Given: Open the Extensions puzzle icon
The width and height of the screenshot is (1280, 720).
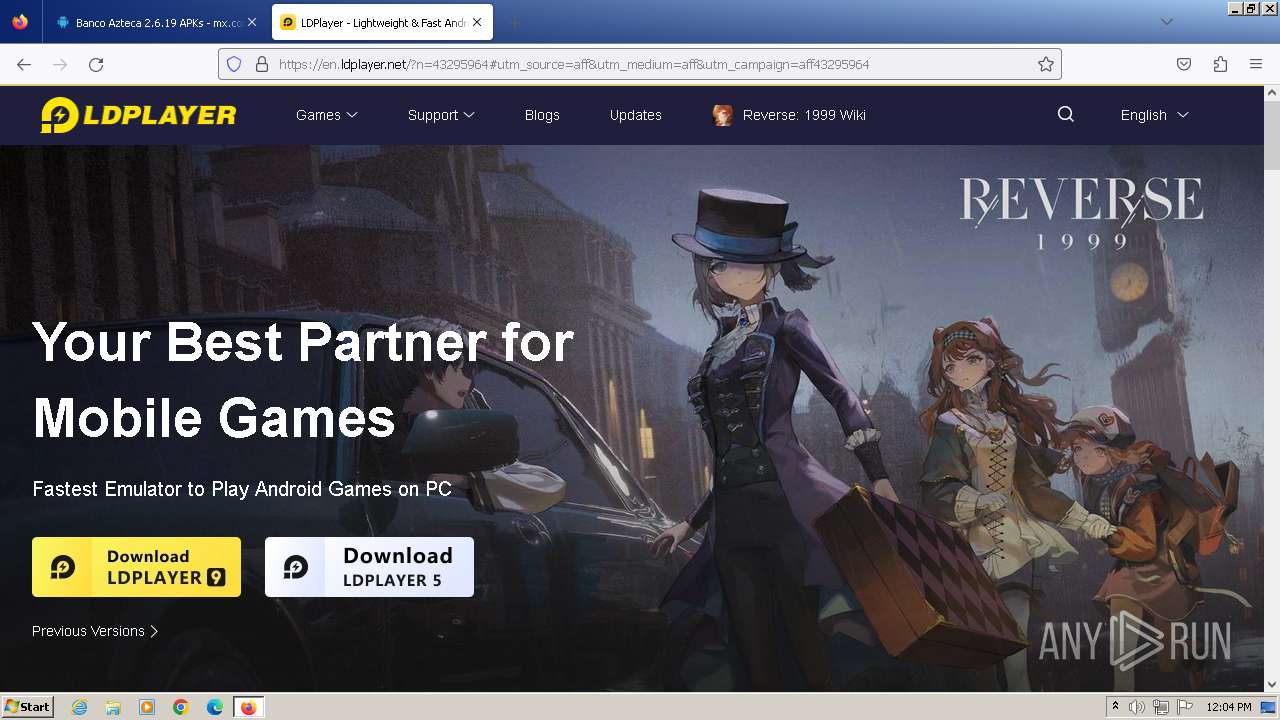Looking at the screenshot, I should pos(1220,64).
